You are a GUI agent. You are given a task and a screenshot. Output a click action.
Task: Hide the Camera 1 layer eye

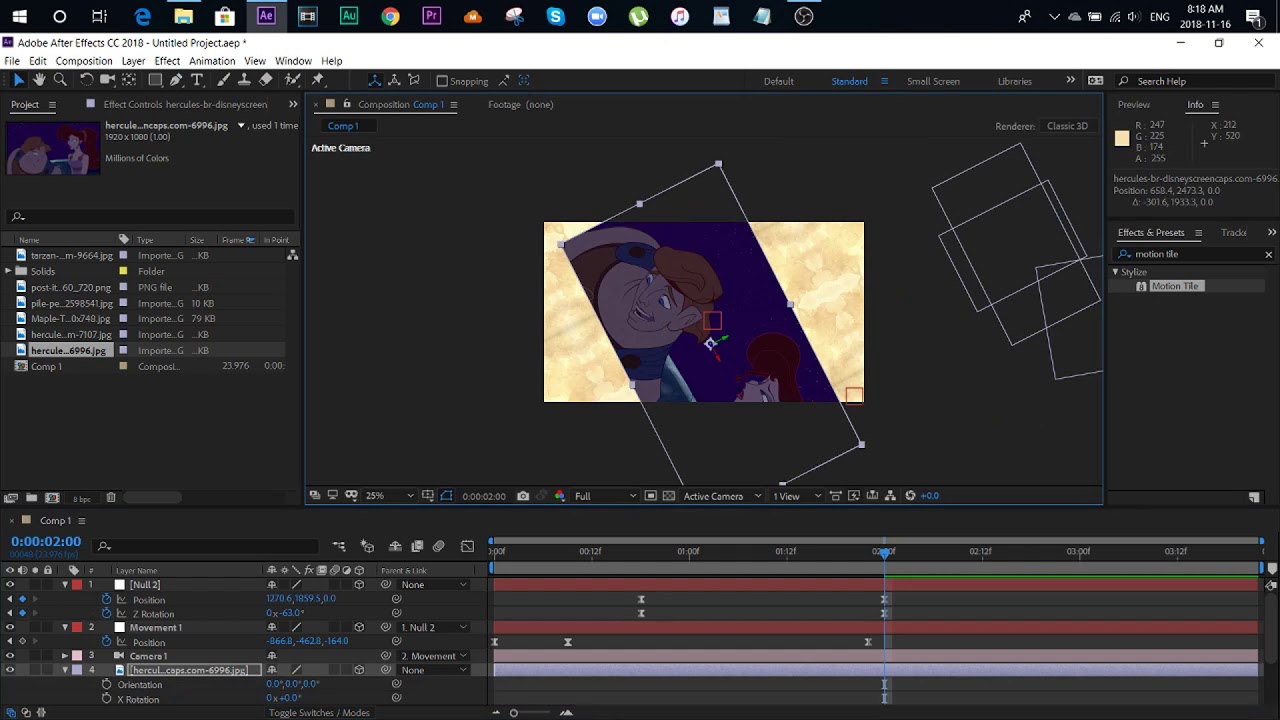click(x=10, y=656)
